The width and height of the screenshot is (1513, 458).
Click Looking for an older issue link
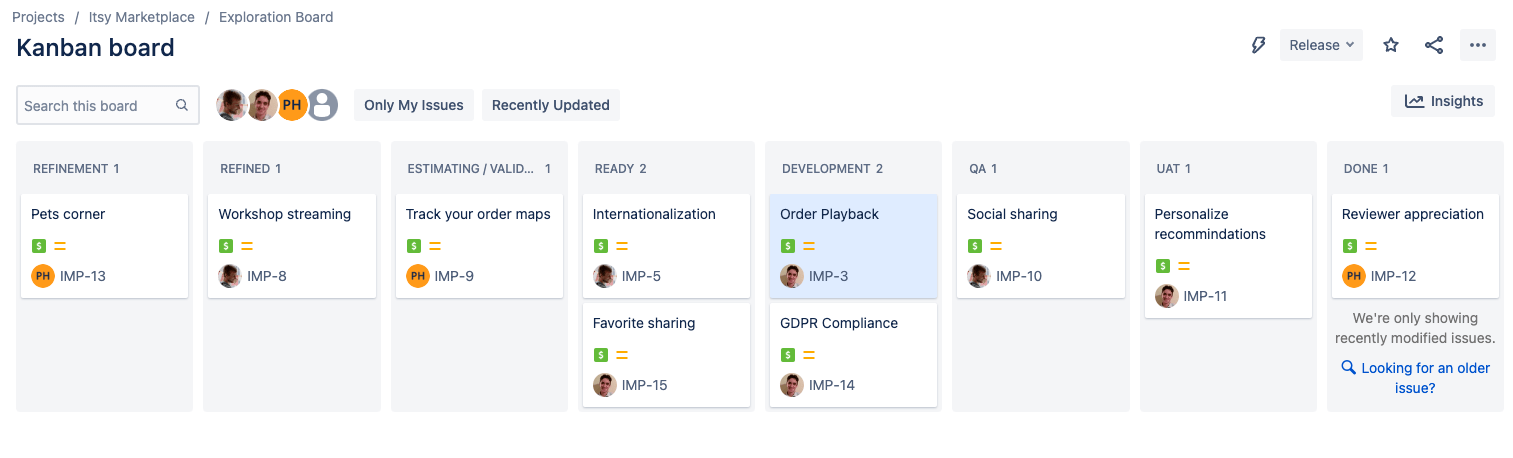pos(1416,378)
